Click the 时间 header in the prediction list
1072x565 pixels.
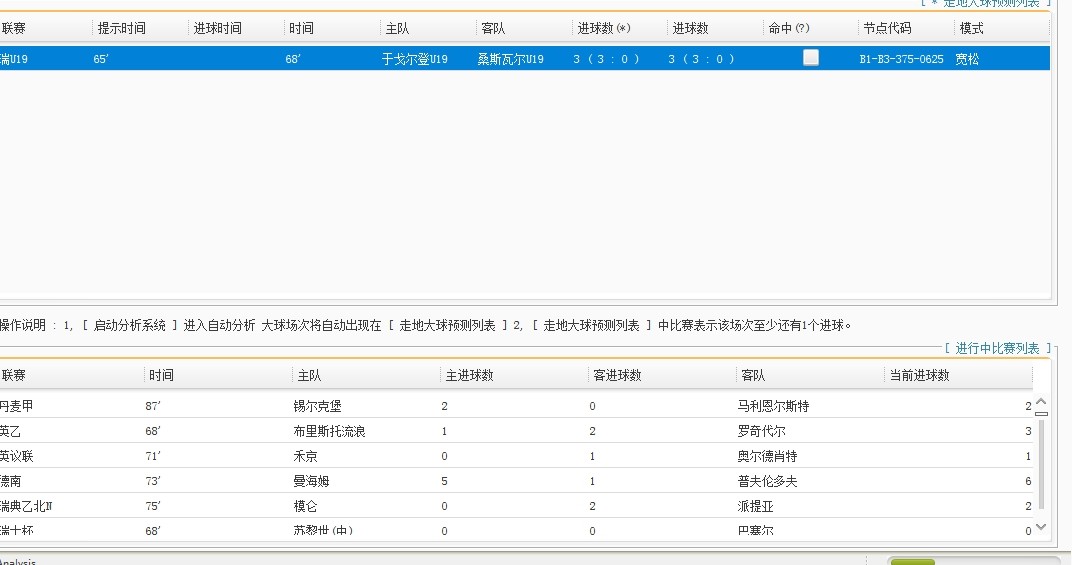coord(301,28)
